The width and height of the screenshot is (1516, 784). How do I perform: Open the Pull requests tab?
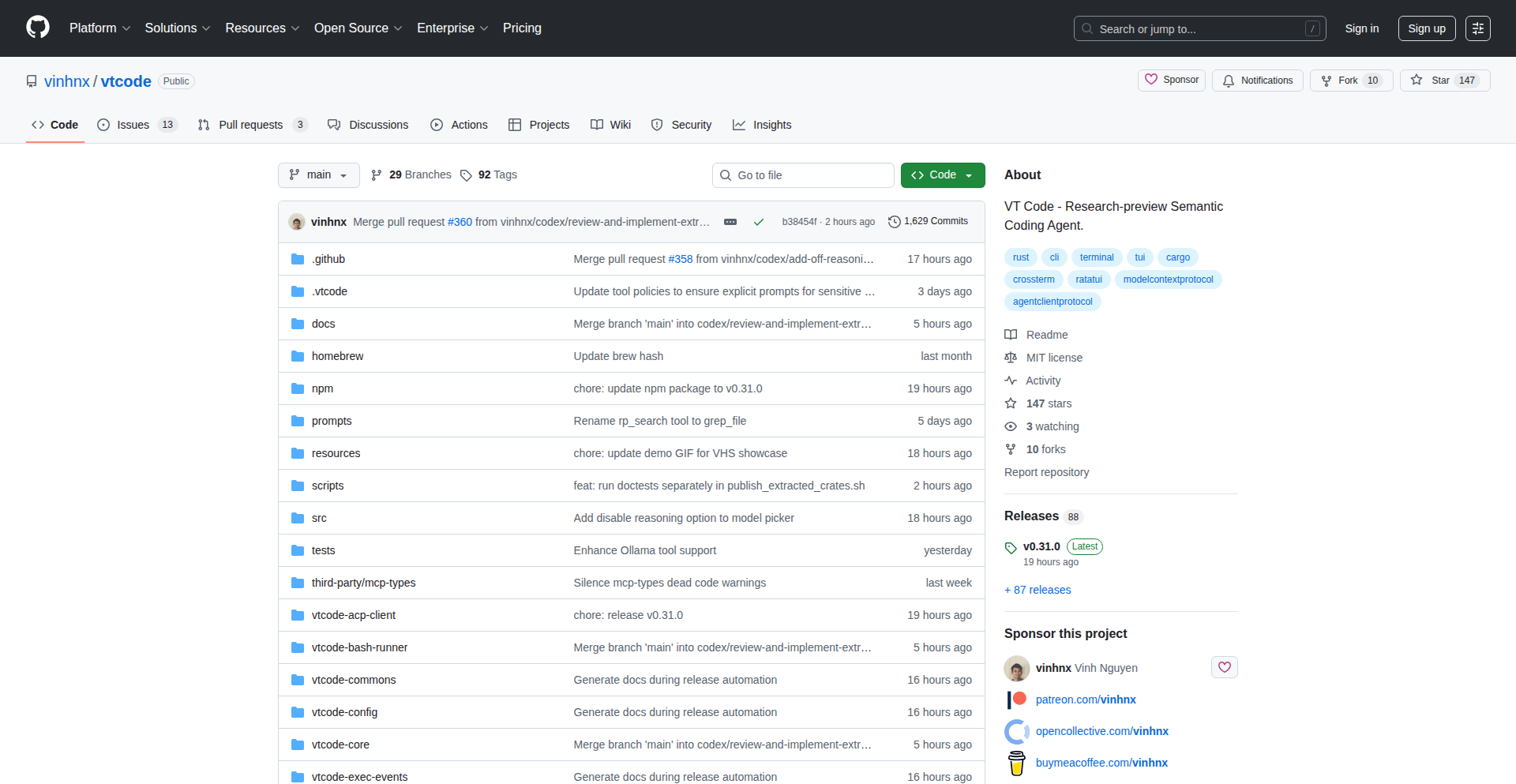[252, 125]
